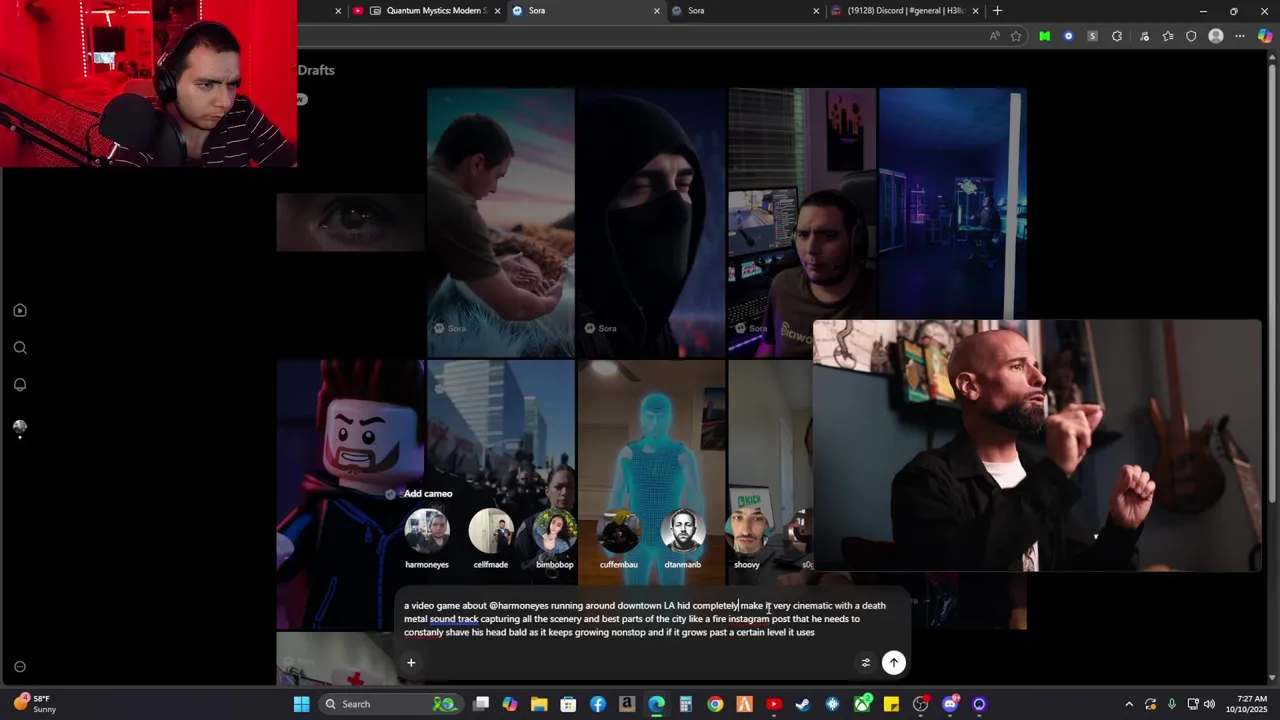Open the Windows Start menu
This screenshot has height=720, width=1280.
(301, 704)
